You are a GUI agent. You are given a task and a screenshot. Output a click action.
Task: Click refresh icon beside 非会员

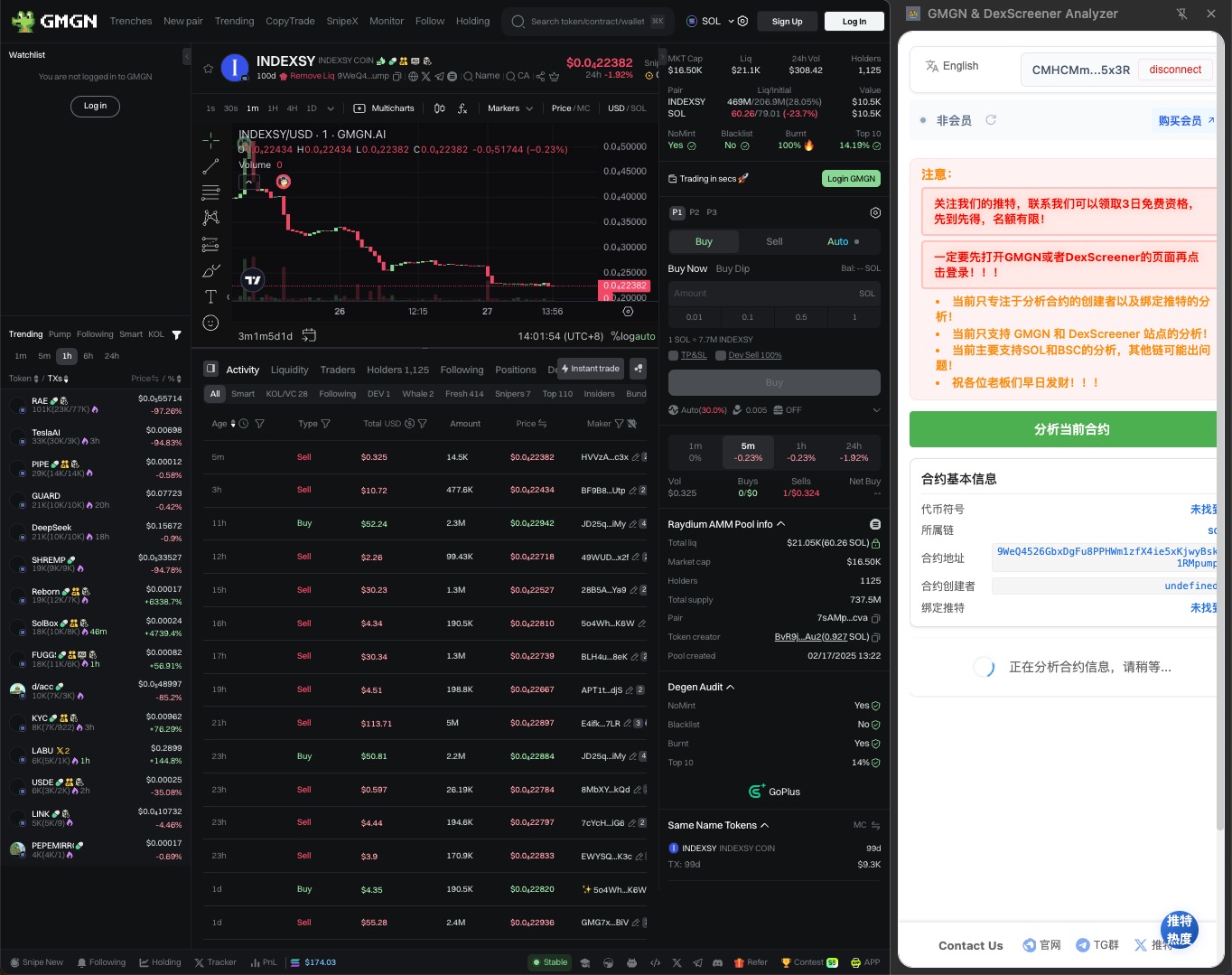[991, 120]
